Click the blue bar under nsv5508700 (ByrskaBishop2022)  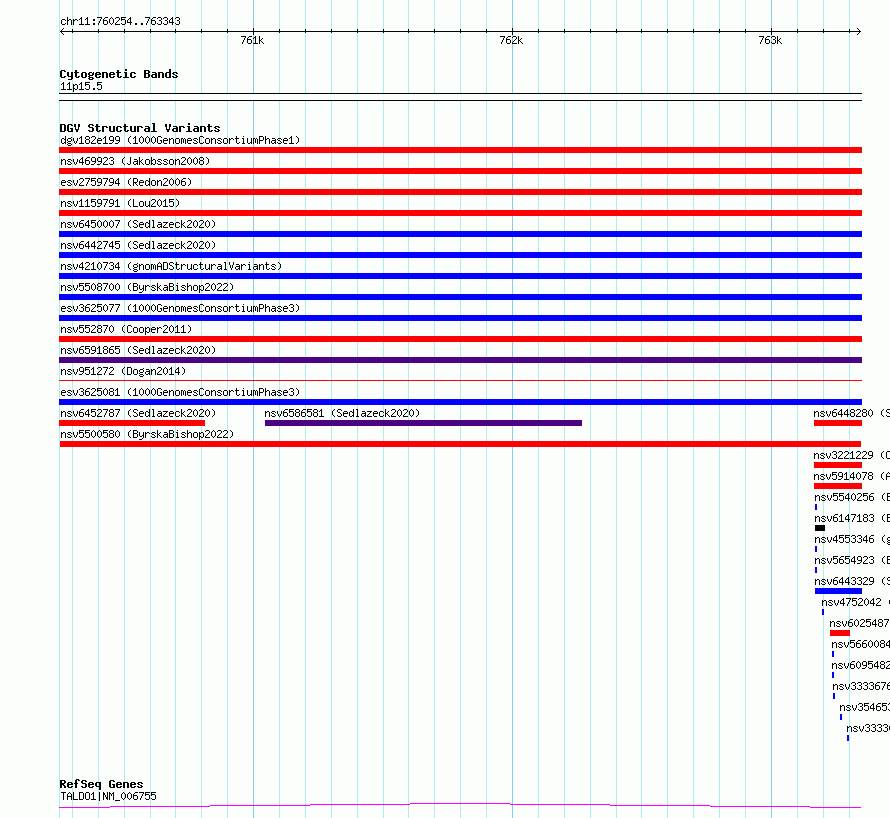(x=460, y=297)
